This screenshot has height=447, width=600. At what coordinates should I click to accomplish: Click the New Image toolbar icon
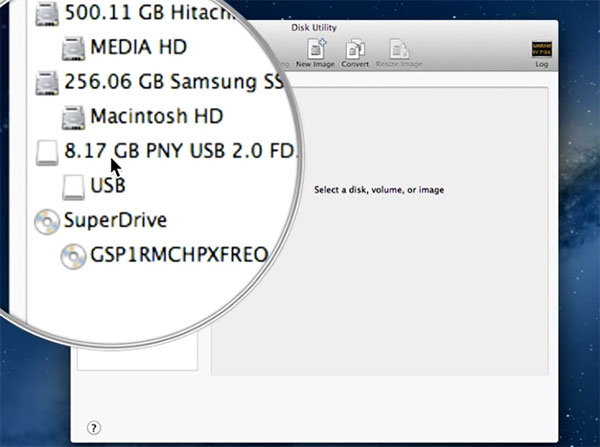(x=316, y=49)
